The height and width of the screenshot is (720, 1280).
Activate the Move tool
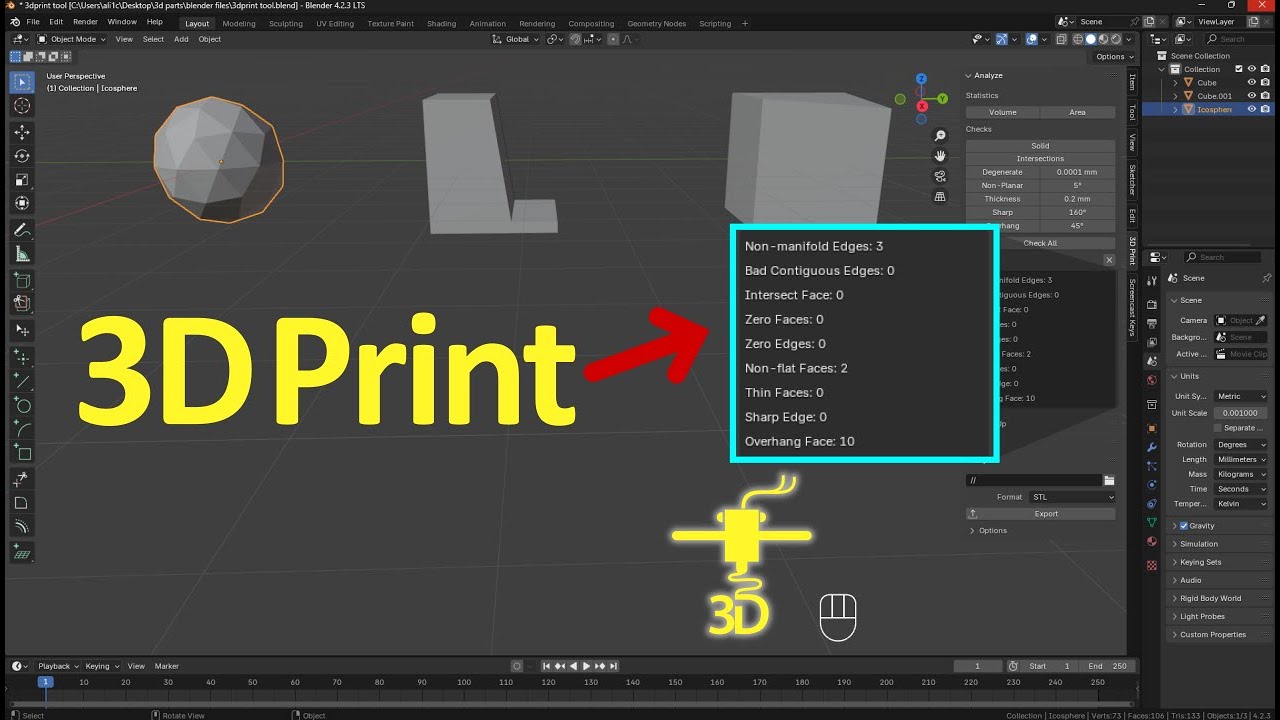(22, 132)
